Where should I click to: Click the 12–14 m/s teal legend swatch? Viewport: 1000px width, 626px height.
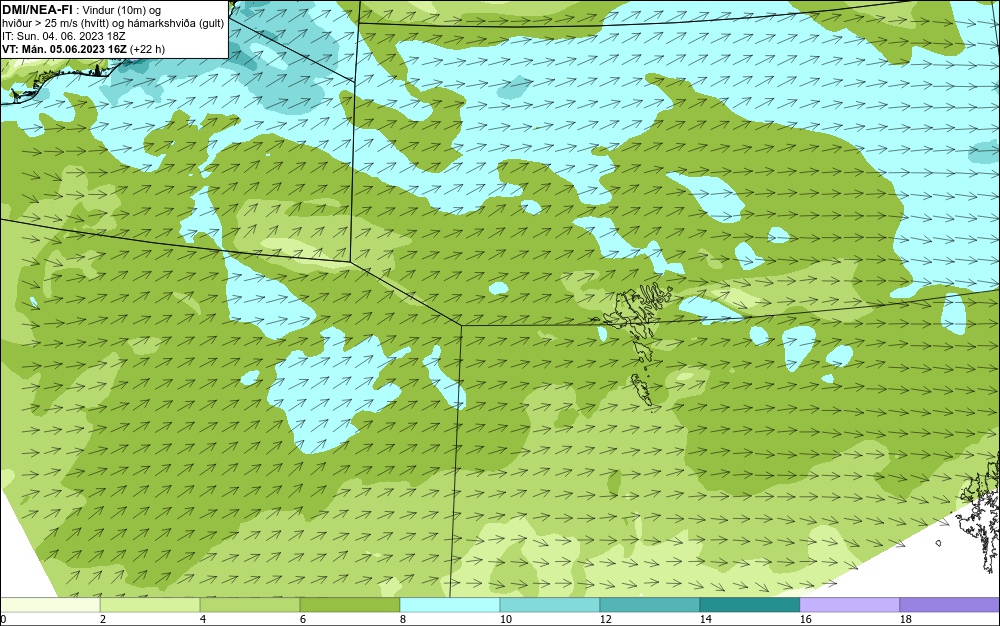pos(649,604)
